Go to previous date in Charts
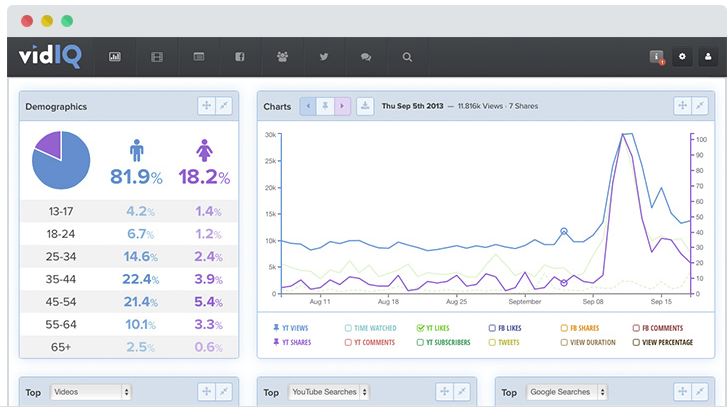 tap(309, 106)
